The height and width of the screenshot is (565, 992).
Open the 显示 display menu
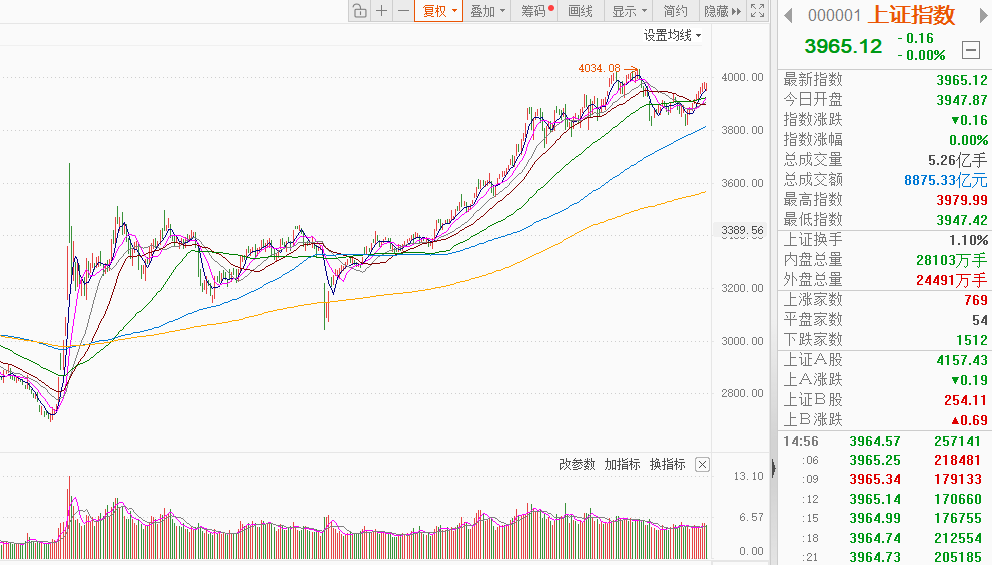(x=629, y=11)
